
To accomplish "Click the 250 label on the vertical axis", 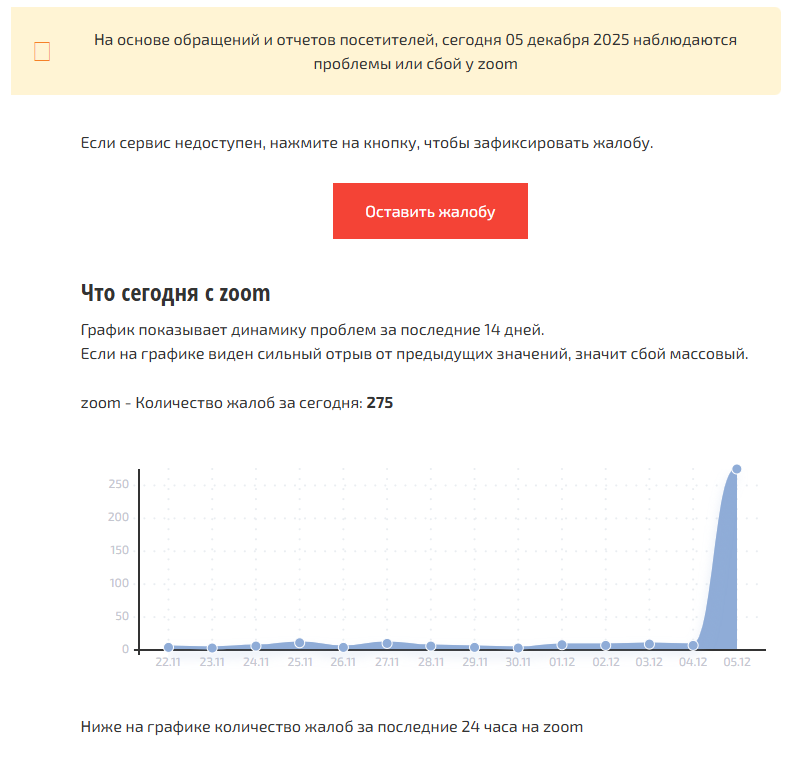I will click(x=119, y=484).
